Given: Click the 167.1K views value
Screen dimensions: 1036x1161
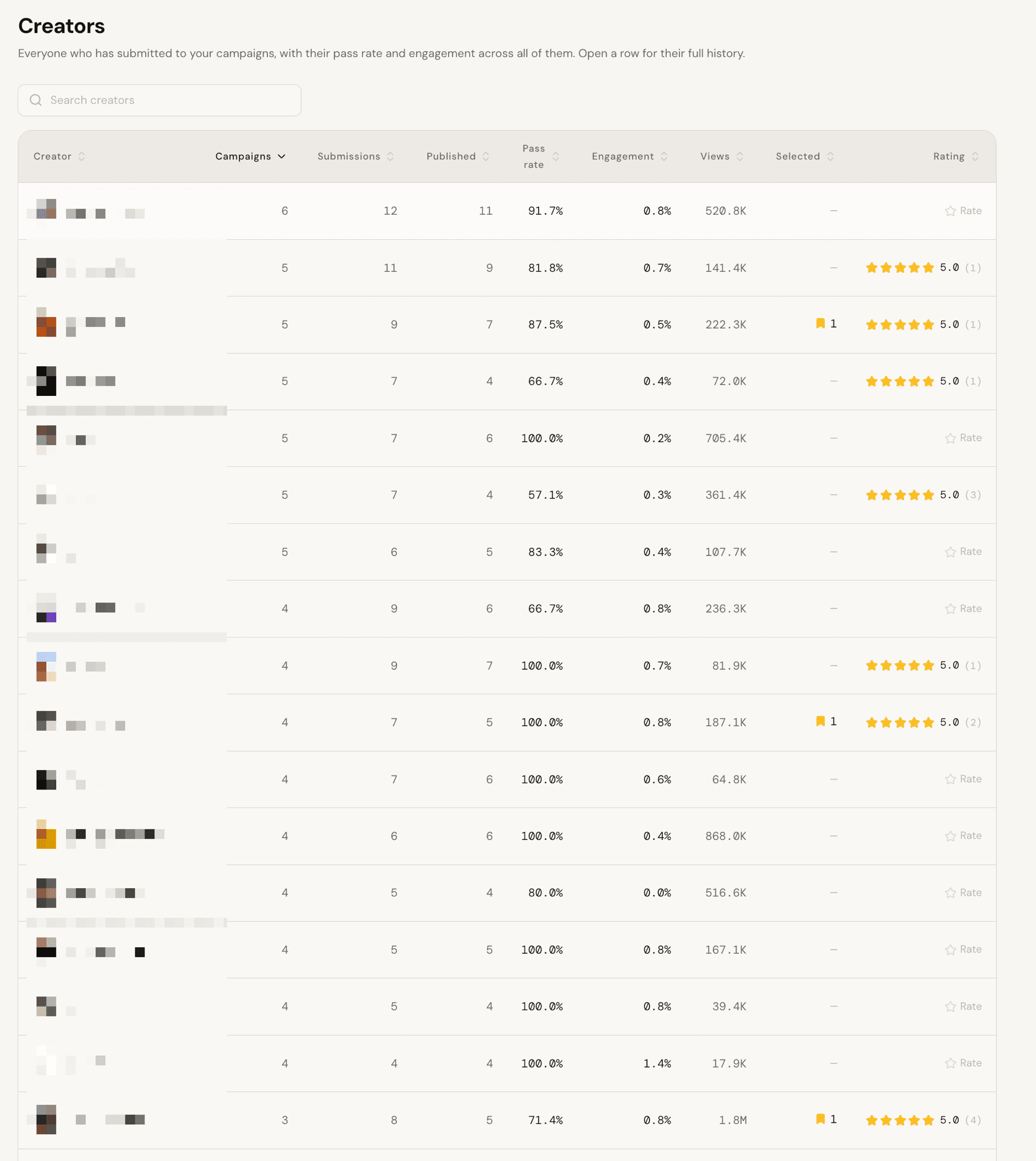Looking at the screenshot, I should (725, 949).
